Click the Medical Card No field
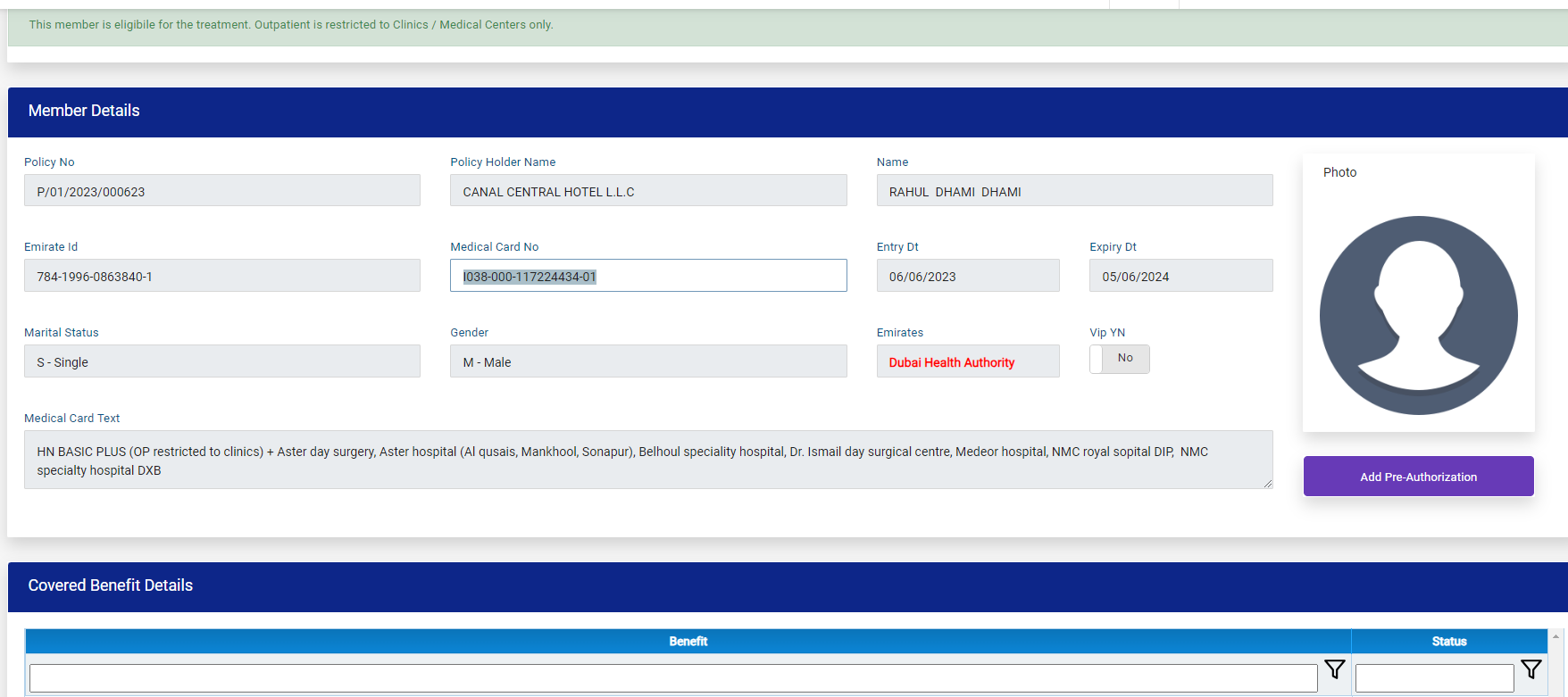This screenshot has height=697, width=1568. pyautogui.click(x=647, y=276)
